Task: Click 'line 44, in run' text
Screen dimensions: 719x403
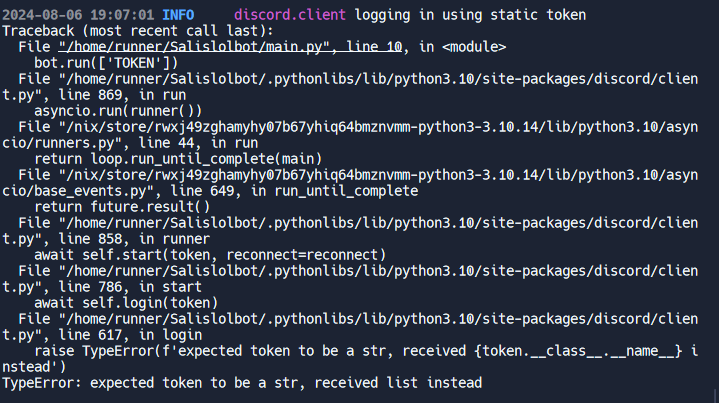Action: click(158, 143)
